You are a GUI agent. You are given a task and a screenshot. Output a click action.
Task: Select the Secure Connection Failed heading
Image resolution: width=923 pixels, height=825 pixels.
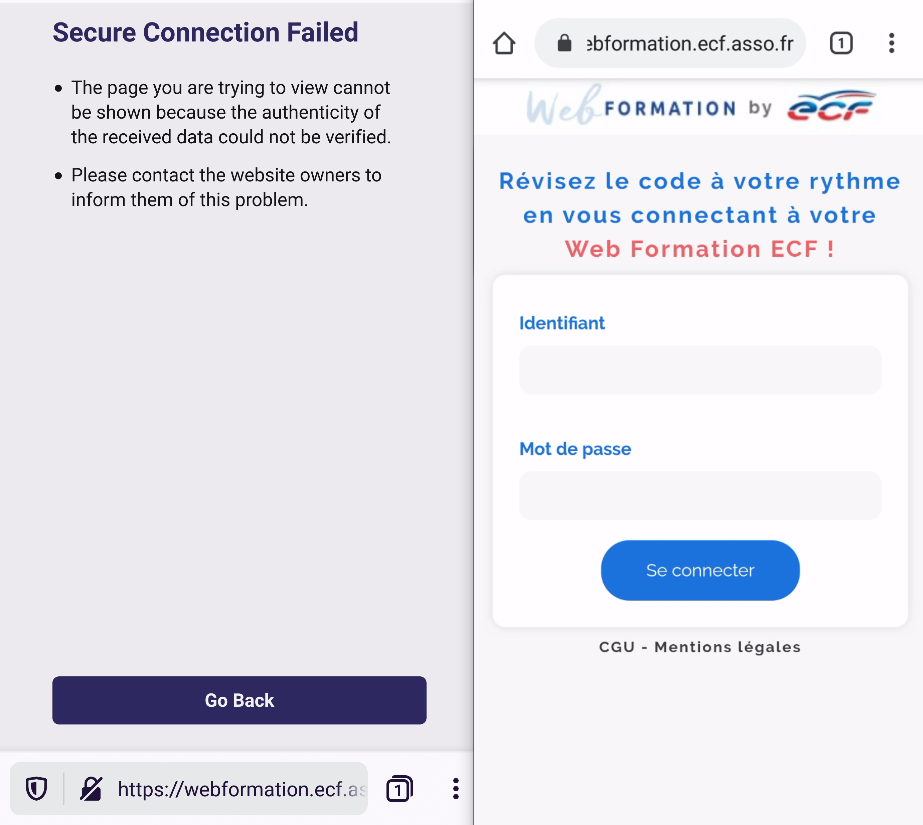[205, 32]
